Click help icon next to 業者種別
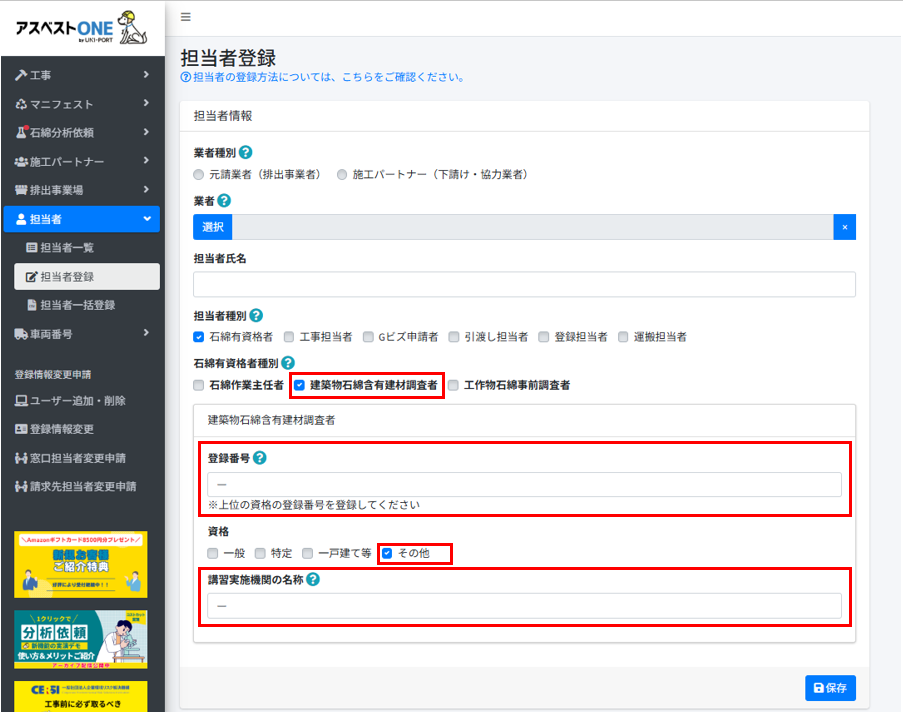 click(245, 153)
